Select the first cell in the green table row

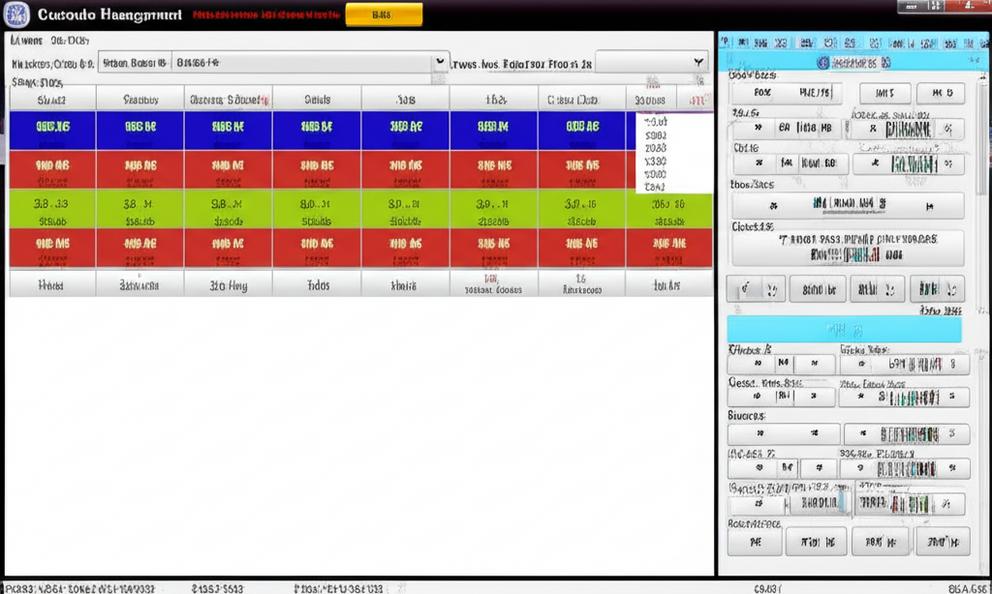pyautogui.click(x=52, y=210)
